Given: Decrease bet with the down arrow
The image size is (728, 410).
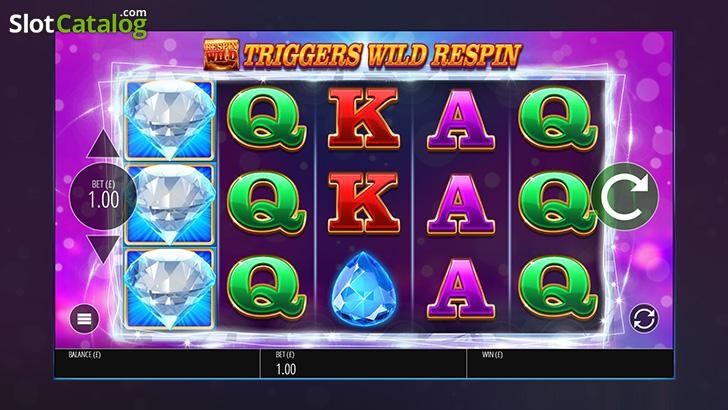Looking at the screenshot, I should [x=103, y=249].
